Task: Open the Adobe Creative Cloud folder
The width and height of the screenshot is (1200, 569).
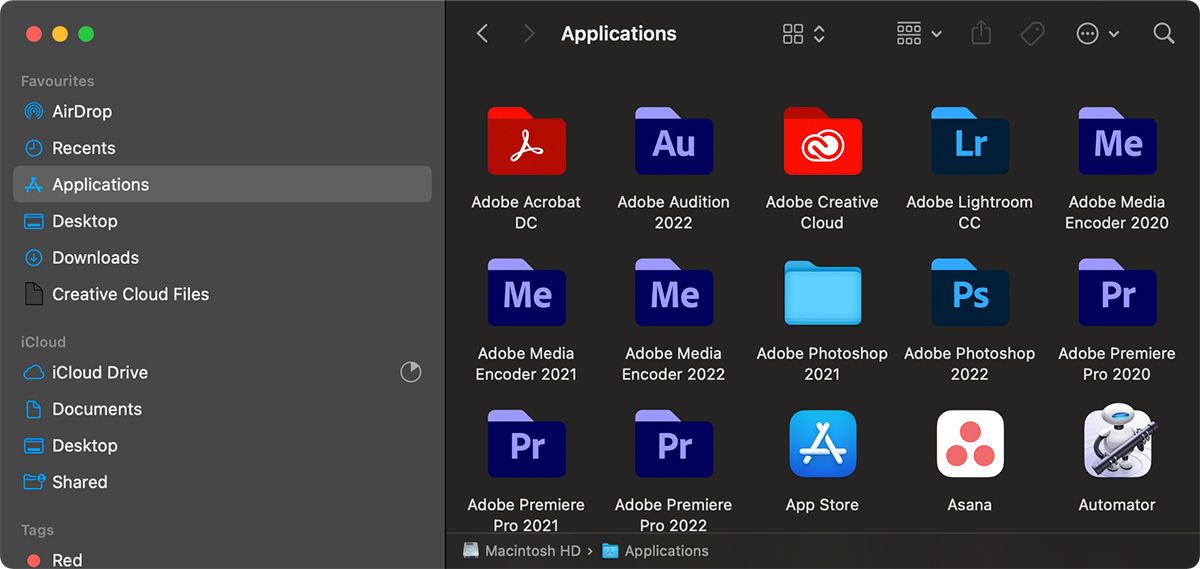Action: (x=821, y=141)
